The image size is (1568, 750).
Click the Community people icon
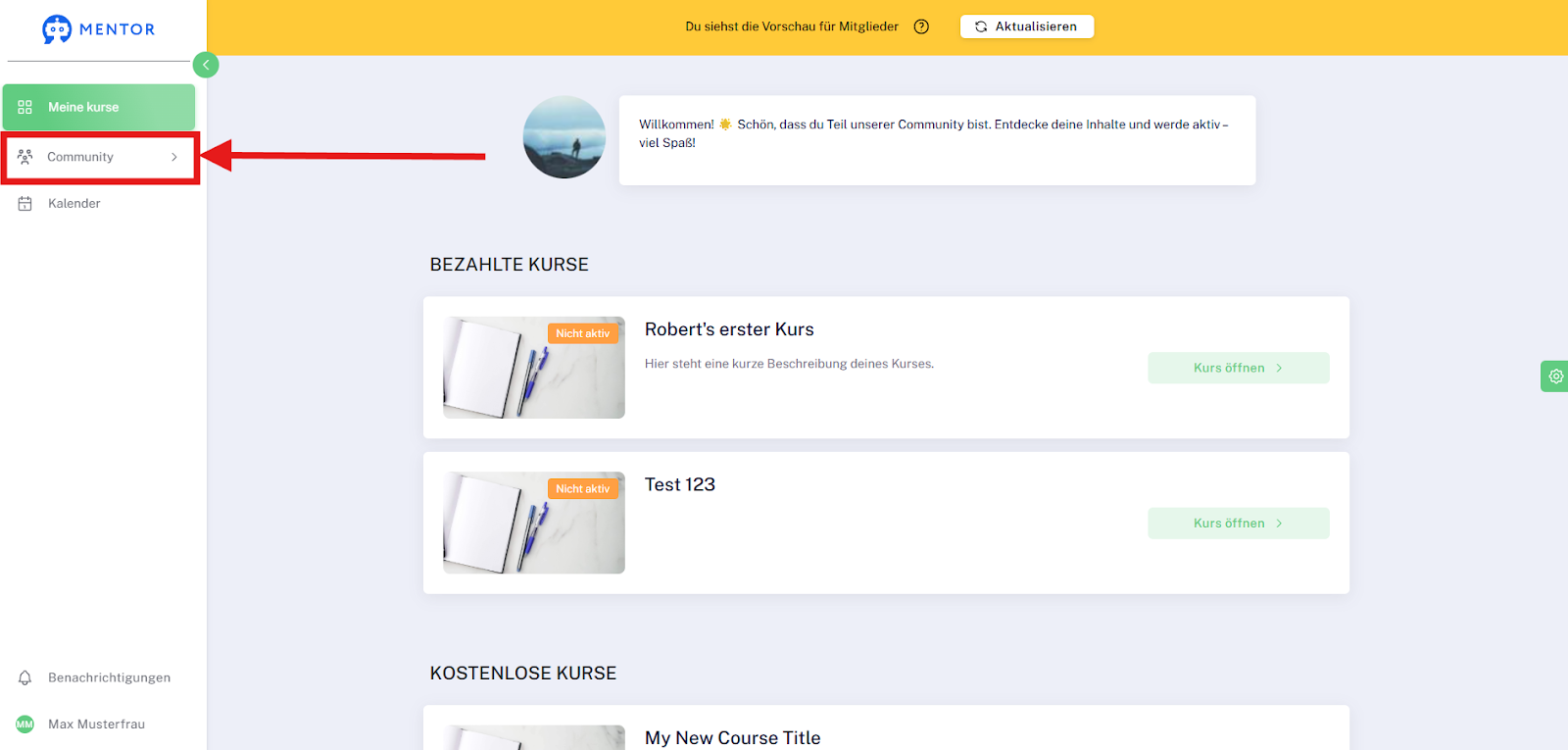[x=25, y=157]
